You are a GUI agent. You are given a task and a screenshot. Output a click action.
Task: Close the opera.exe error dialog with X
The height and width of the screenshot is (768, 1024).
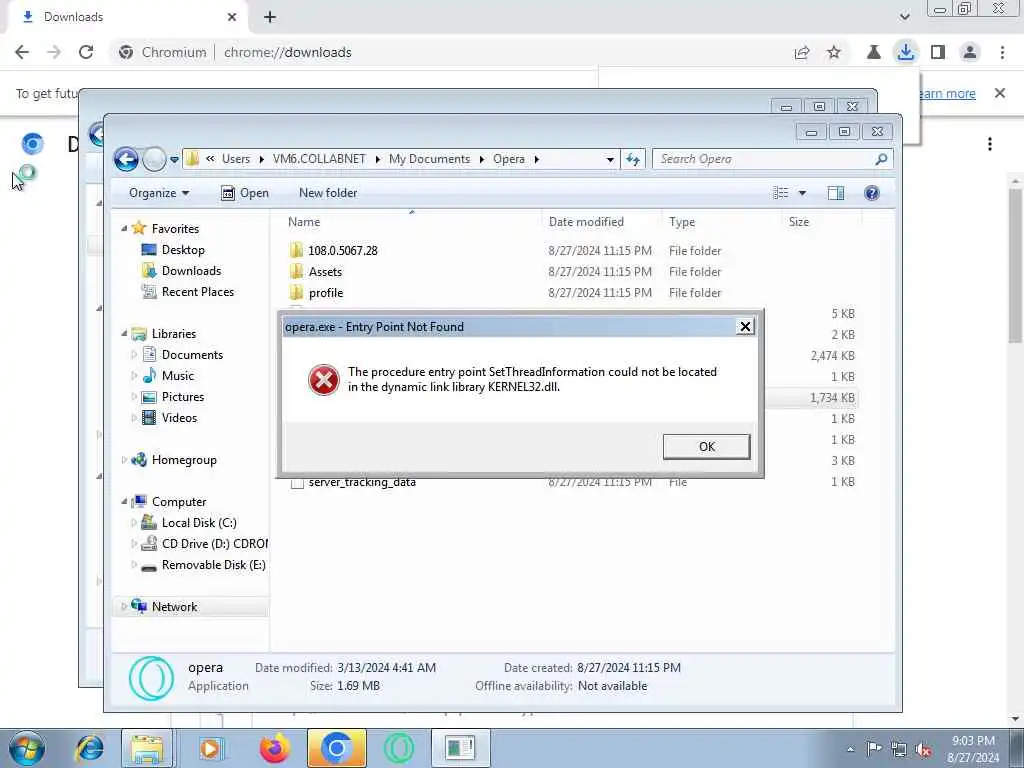click(x=744, y=327)
